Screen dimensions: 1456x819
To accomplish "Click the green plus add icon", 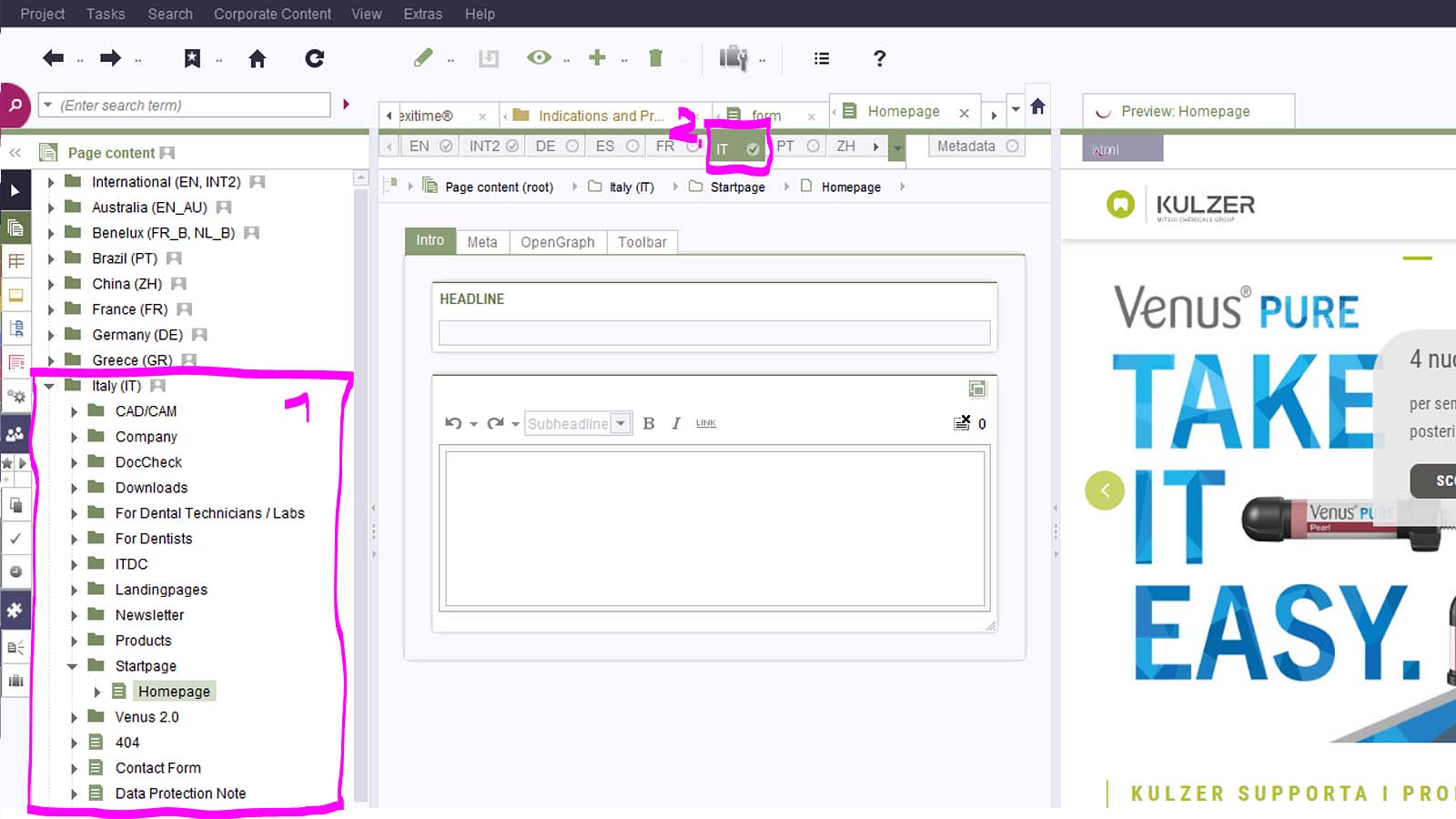I will [597, 58].
